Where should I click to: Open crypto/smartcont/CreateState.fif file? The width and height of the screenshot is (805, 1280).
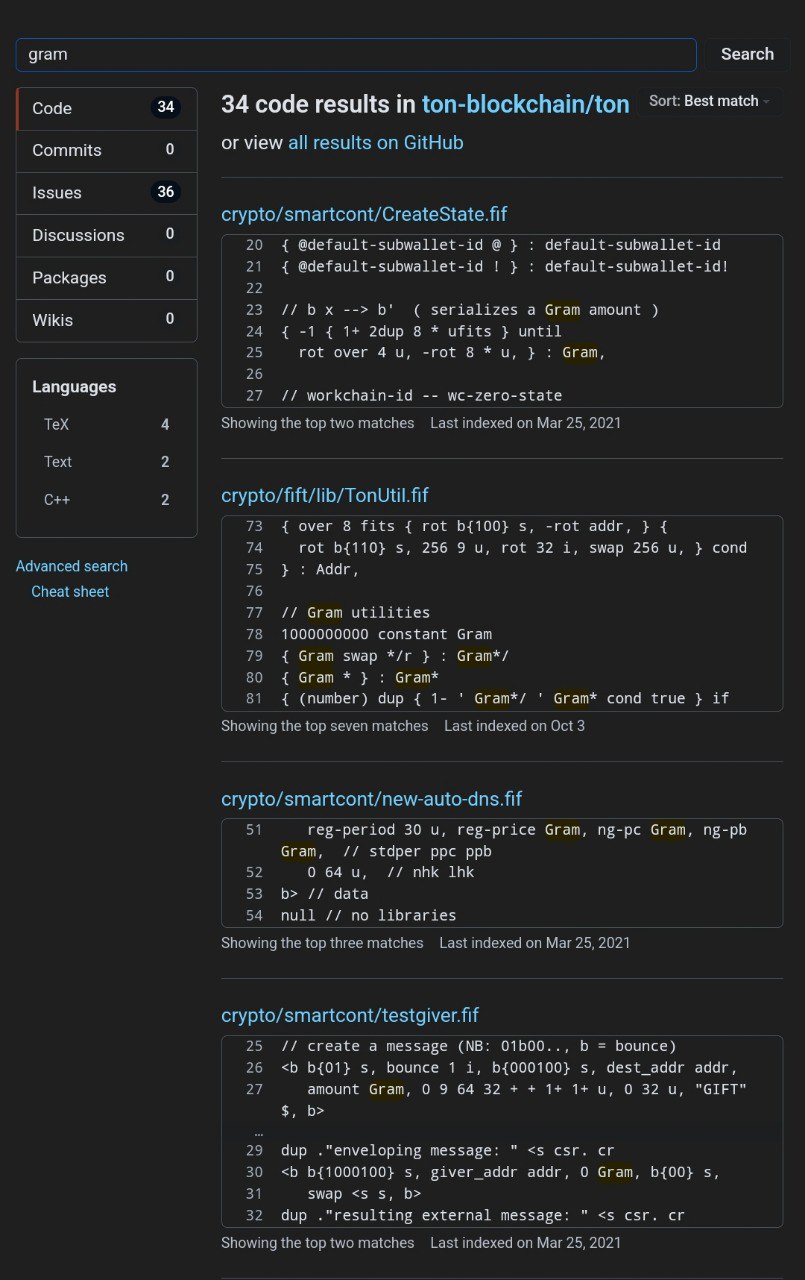pyautogui.click(x=365, y=214)
